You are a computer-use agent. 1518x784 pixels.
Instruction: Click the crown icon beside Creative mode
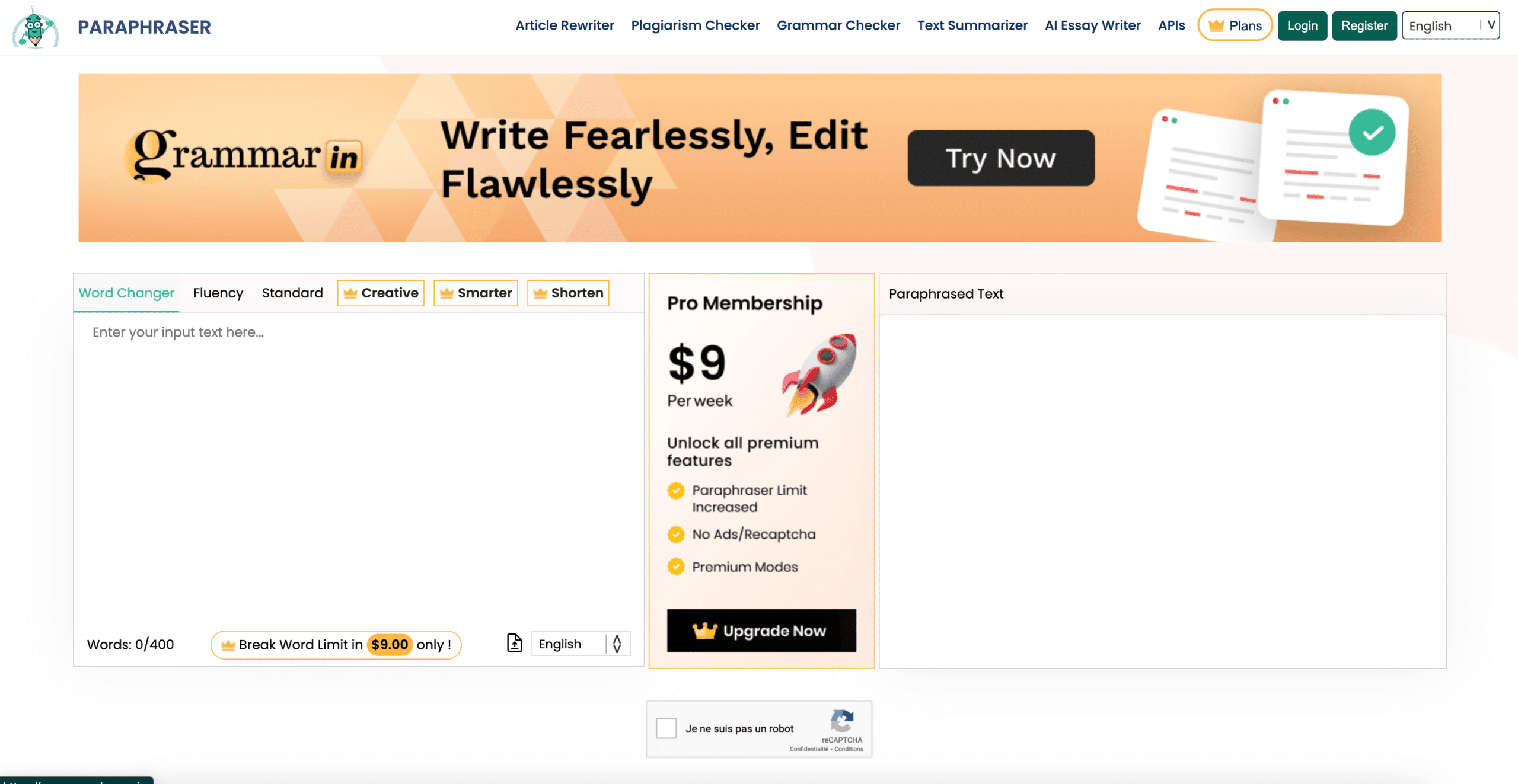point(350,293)
